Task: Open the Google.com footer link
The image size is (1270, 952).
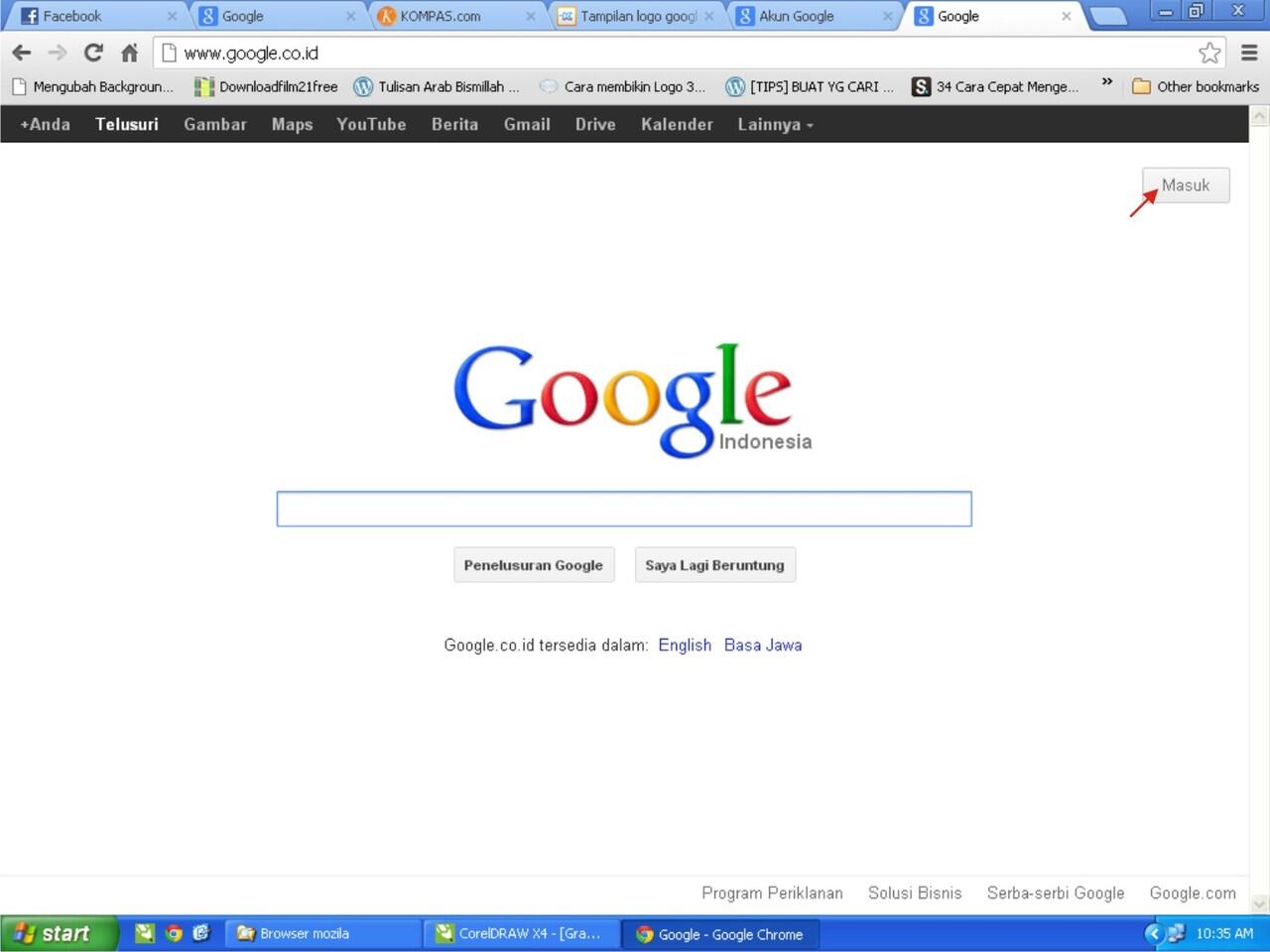Action: (1193, 892)
